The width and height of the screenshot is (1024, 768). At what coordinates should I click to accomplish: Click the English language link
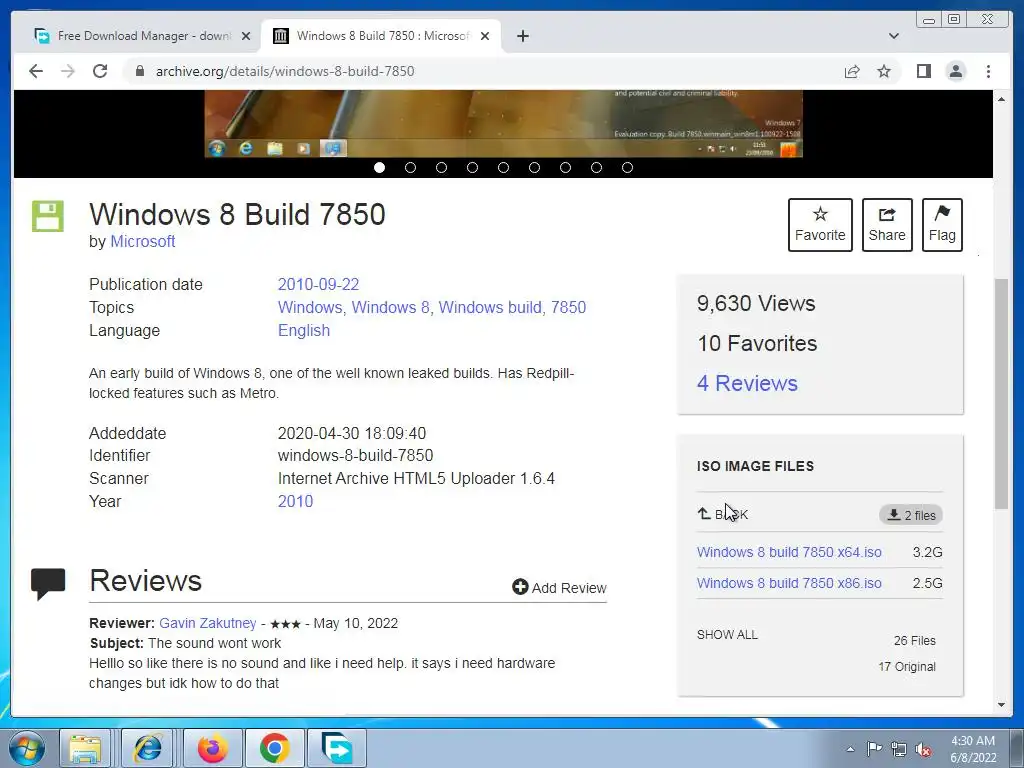point(304,330)
